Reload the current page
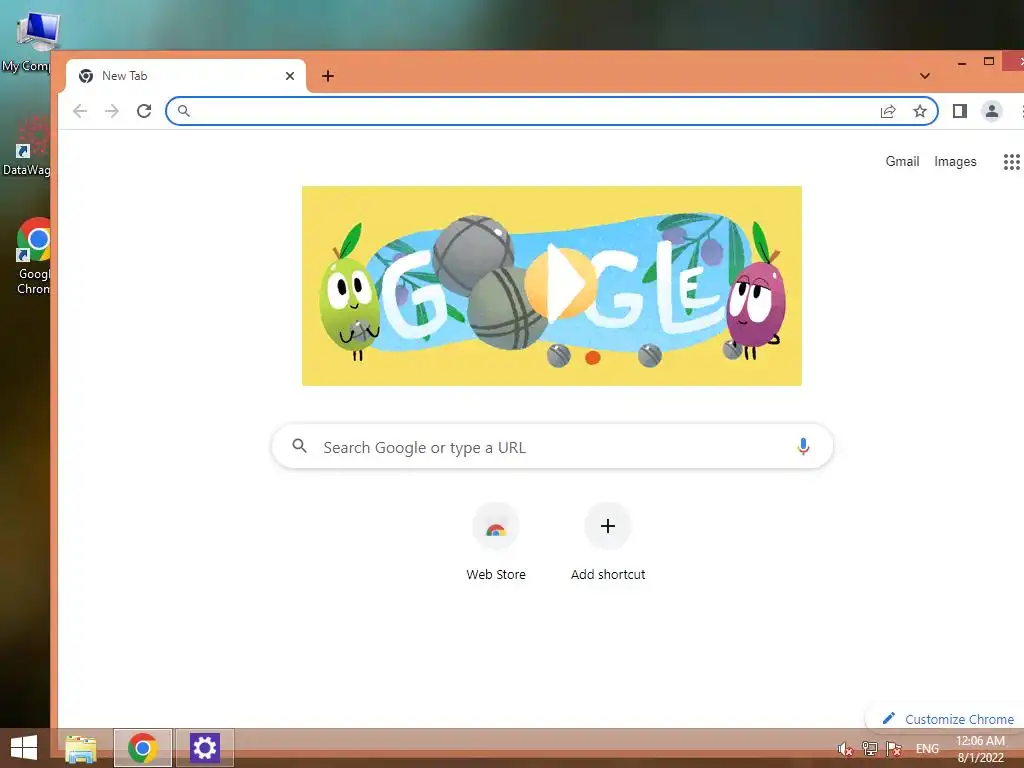This screenshot has width=1024, height=768. (x=144, y=111)
